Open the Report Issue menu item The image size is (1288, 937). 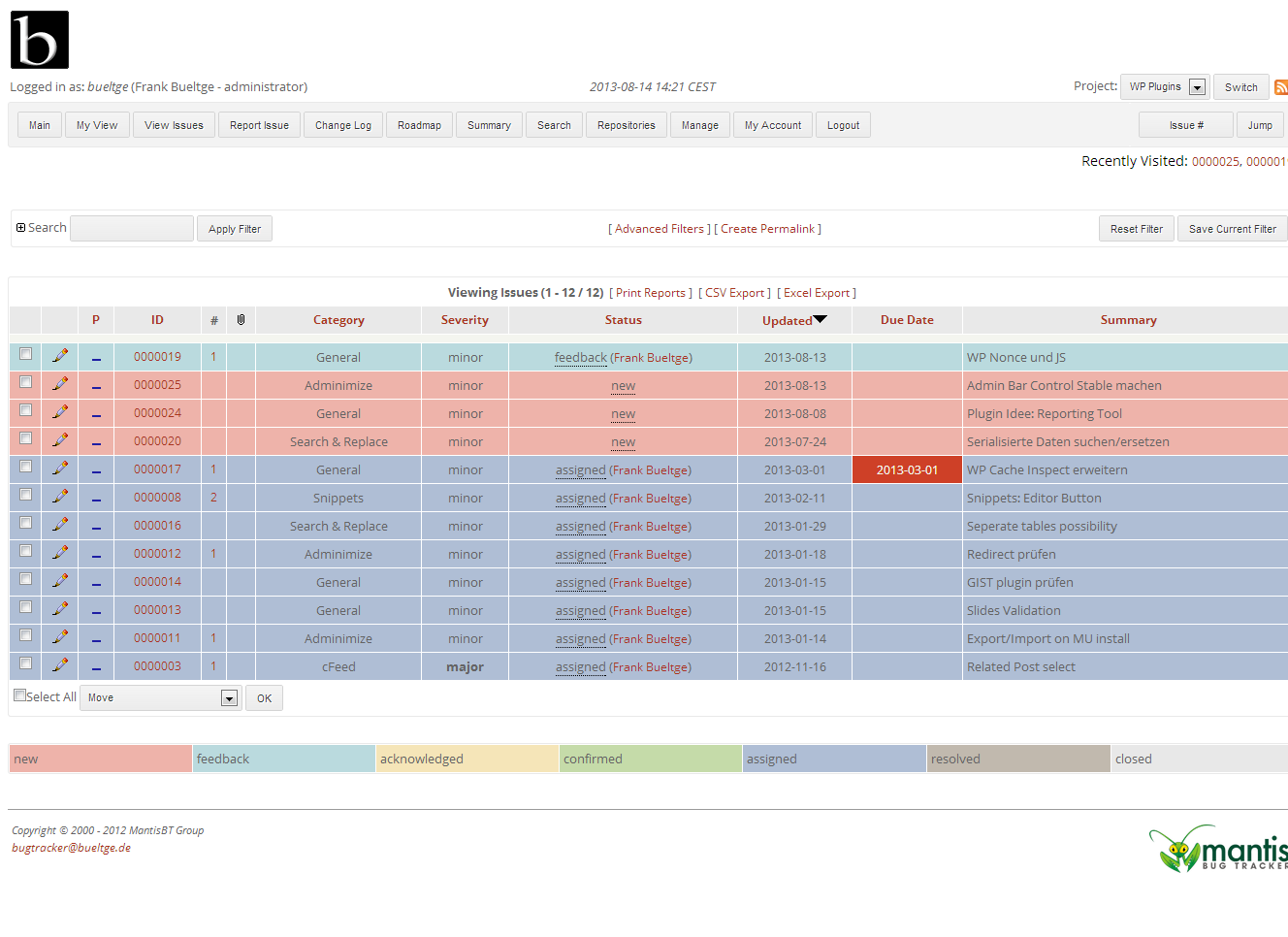coord(259,125)
